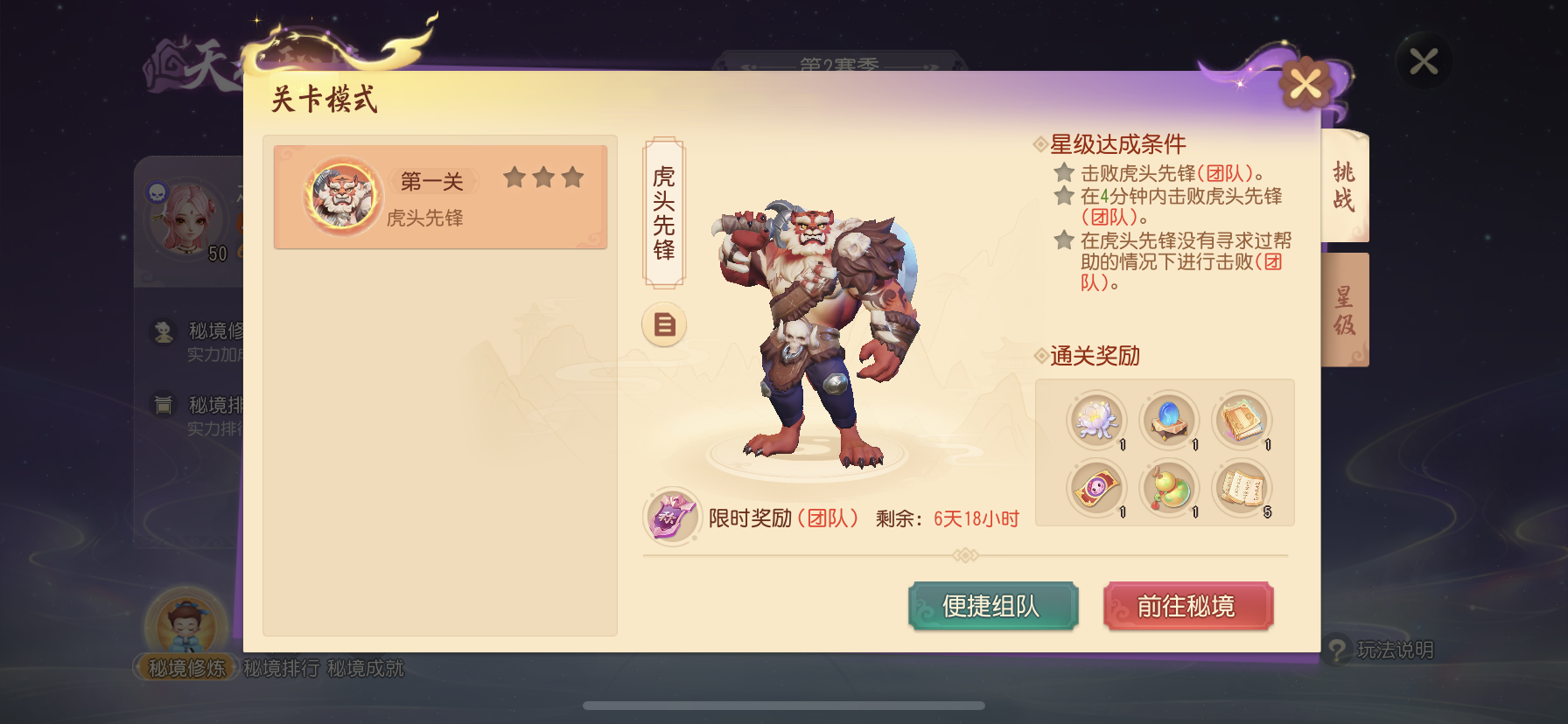Tap the red talisman reward icon
The image size is (1568, 724).
point(1095,488)
